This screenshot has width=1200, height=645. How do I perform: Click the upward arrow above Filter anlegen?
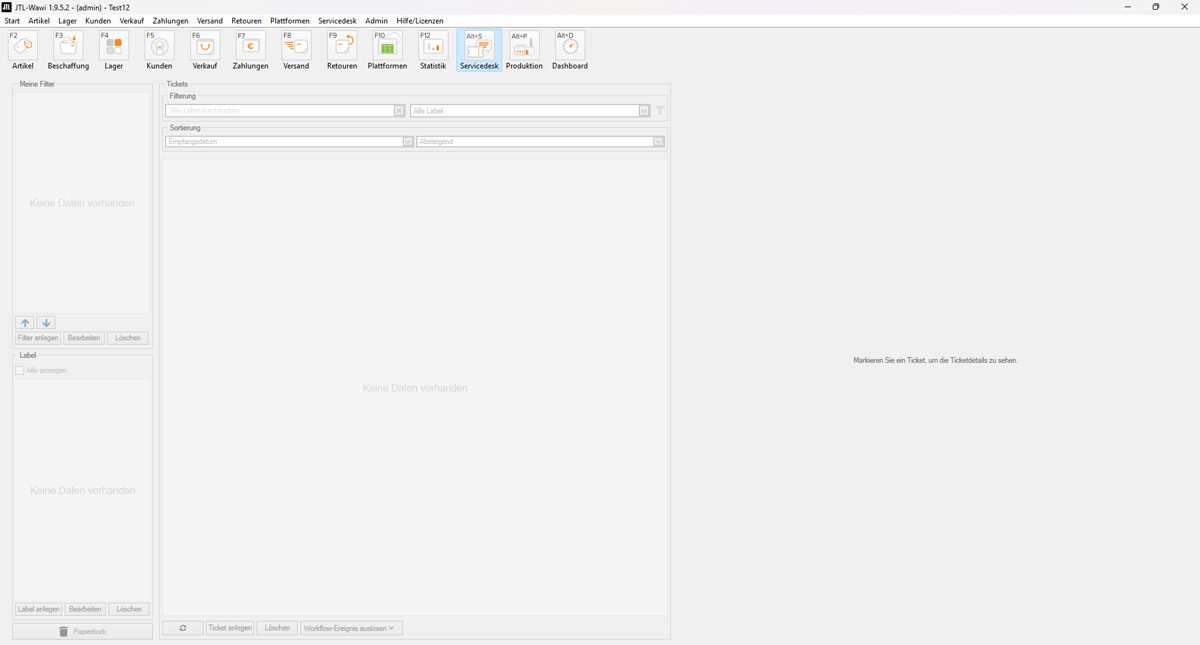[x=25, y=322]
